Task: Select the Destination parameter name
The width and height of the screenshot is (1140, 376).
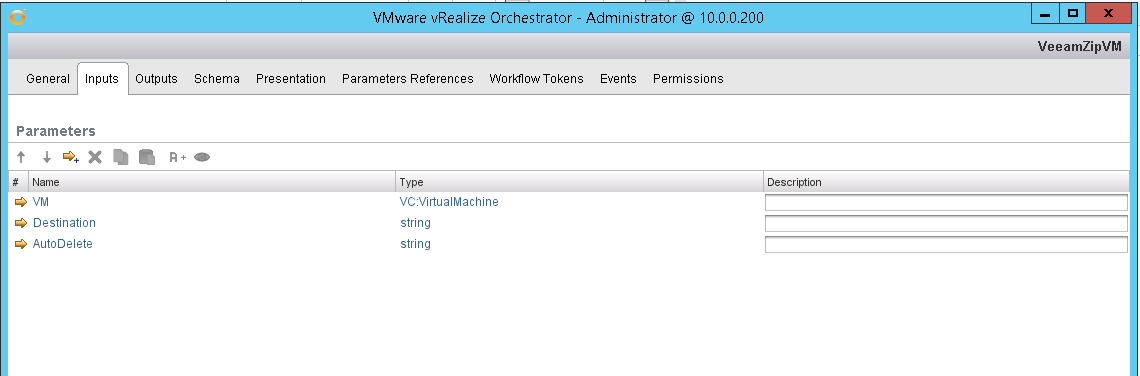Action: pos(64,223)
